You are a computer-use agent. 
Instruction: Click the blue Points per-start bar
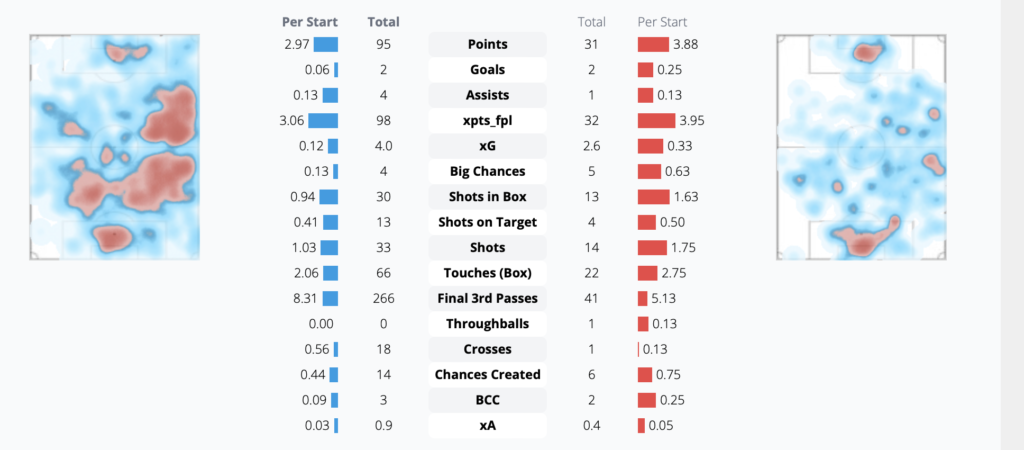(x=326, y=45)
